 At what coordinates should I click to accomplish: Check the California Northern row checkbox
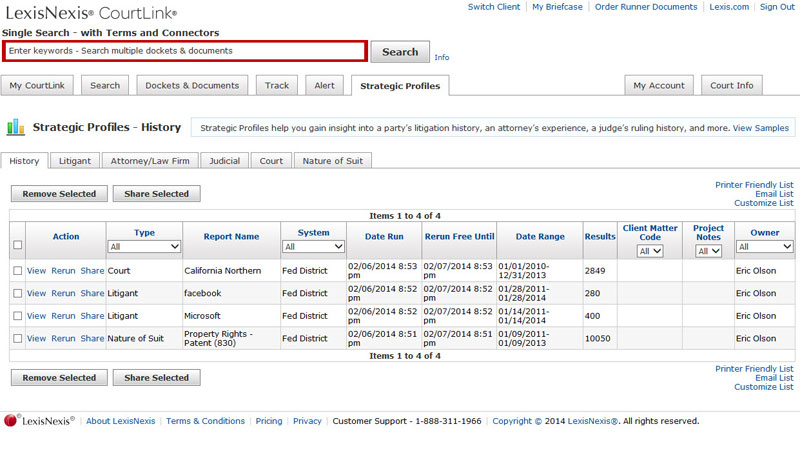(17, 270)
